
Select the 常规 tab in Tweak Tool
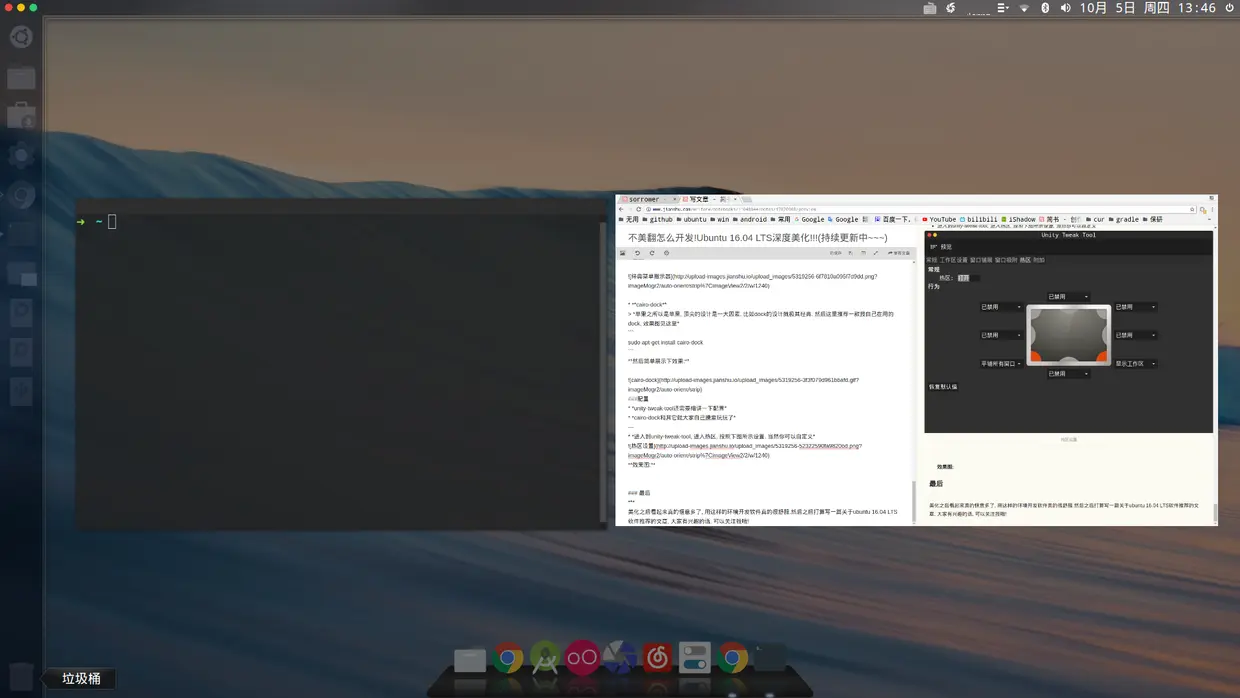pyautogui.click(x=932, y=260)
